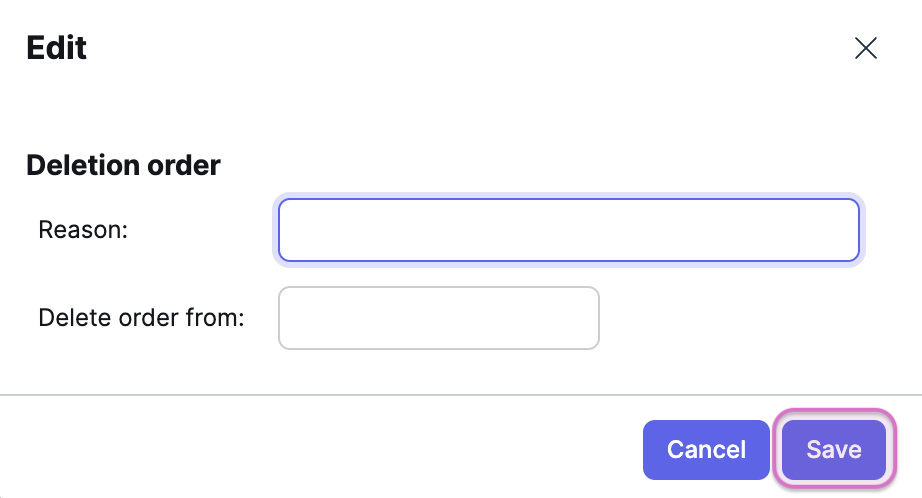Dismiss the dialog using the top-right X
922x498 pixels.
point(865,48)
